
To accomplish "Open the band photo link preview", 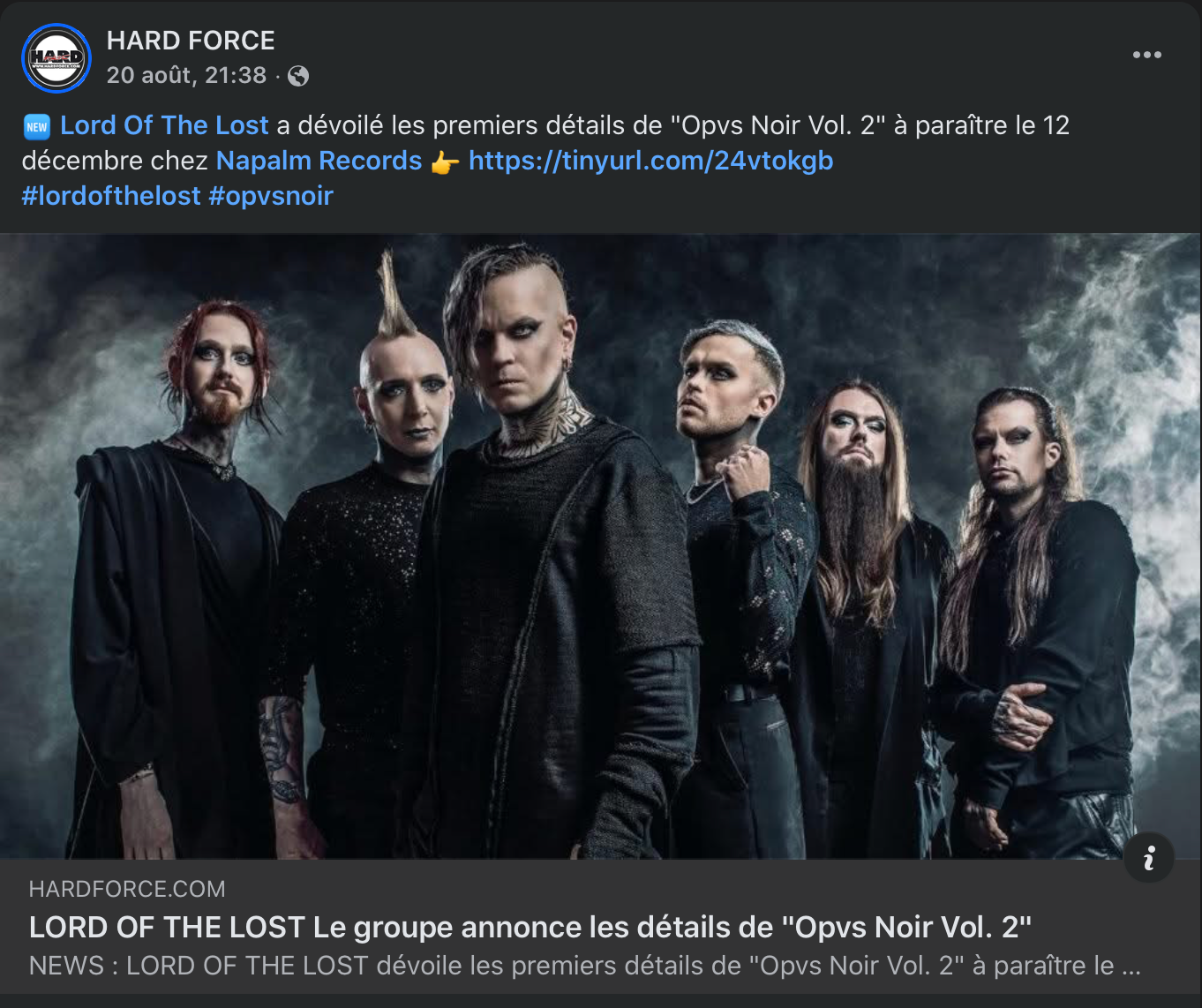I will click(x=601, y=546).
